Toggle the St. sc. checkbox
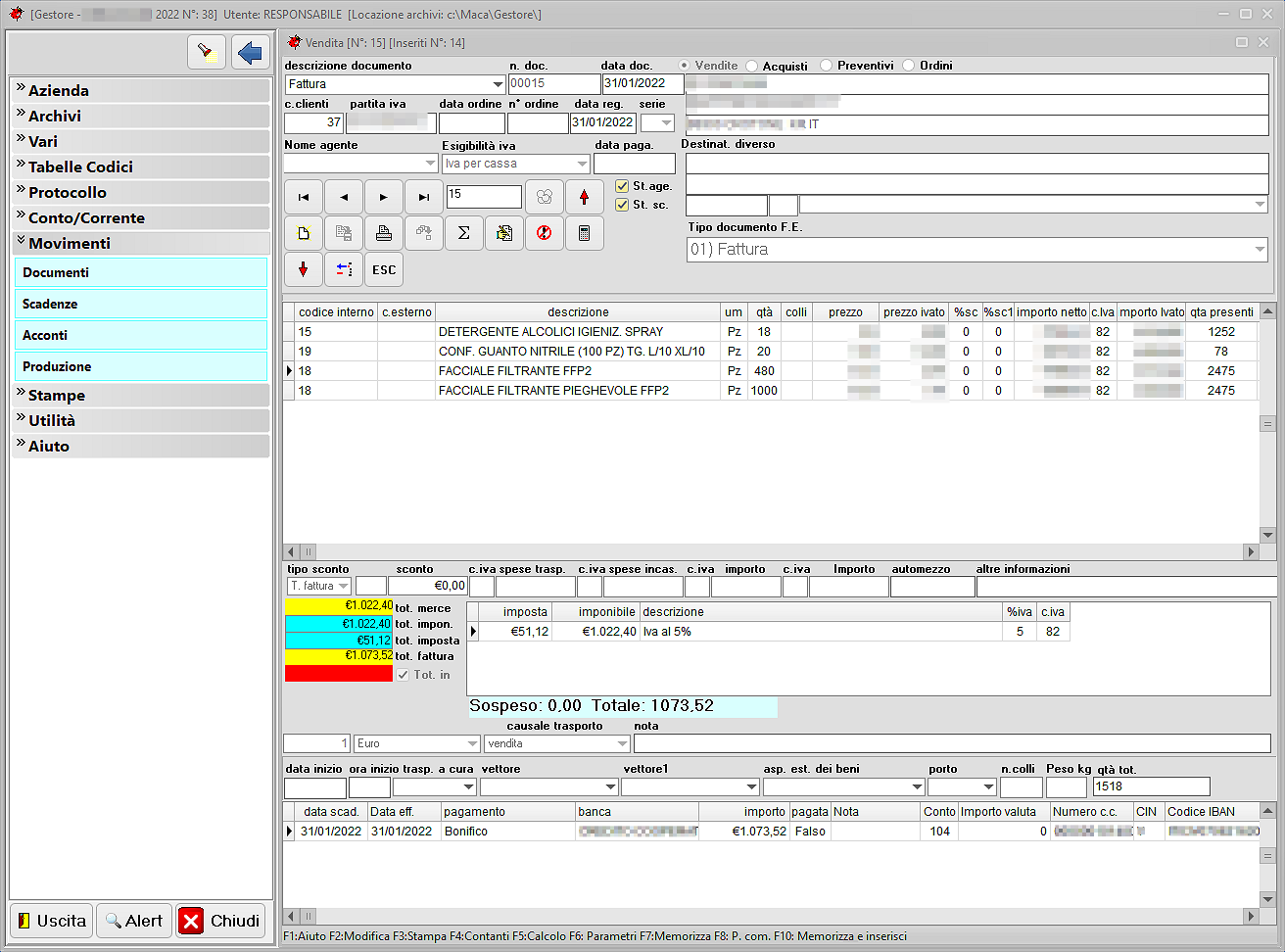Screen dimensions: 1285x952 click(x=622, y=205)
